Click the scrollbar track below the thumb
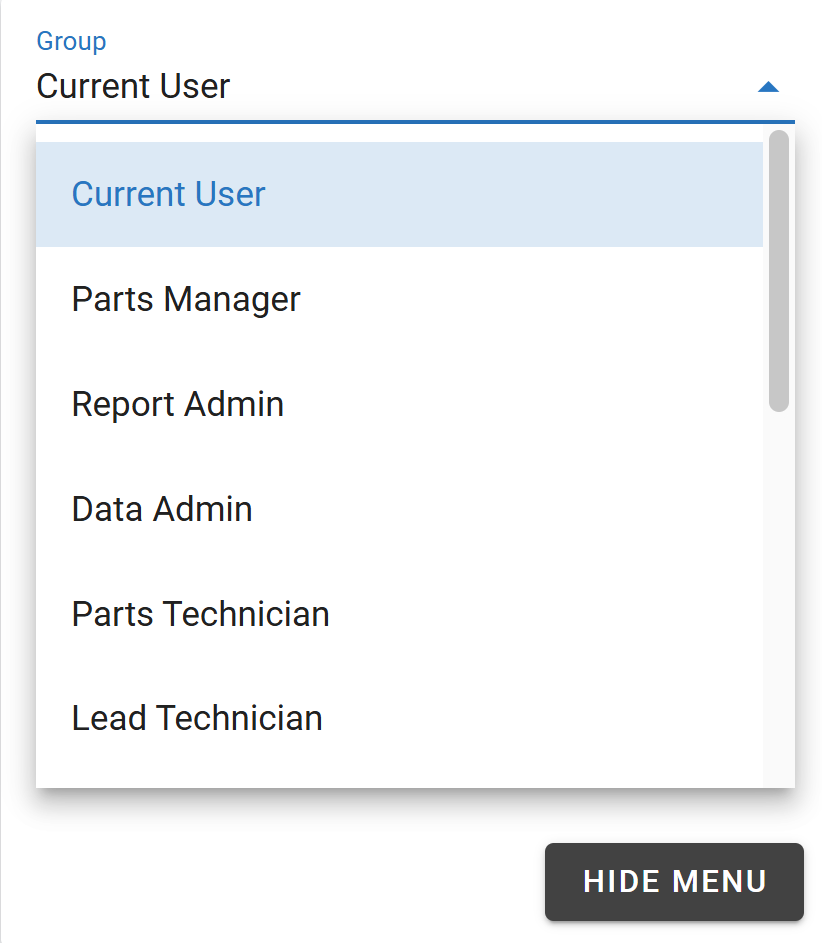This screenshot has width=822, height=943. [x=778, y=600]
